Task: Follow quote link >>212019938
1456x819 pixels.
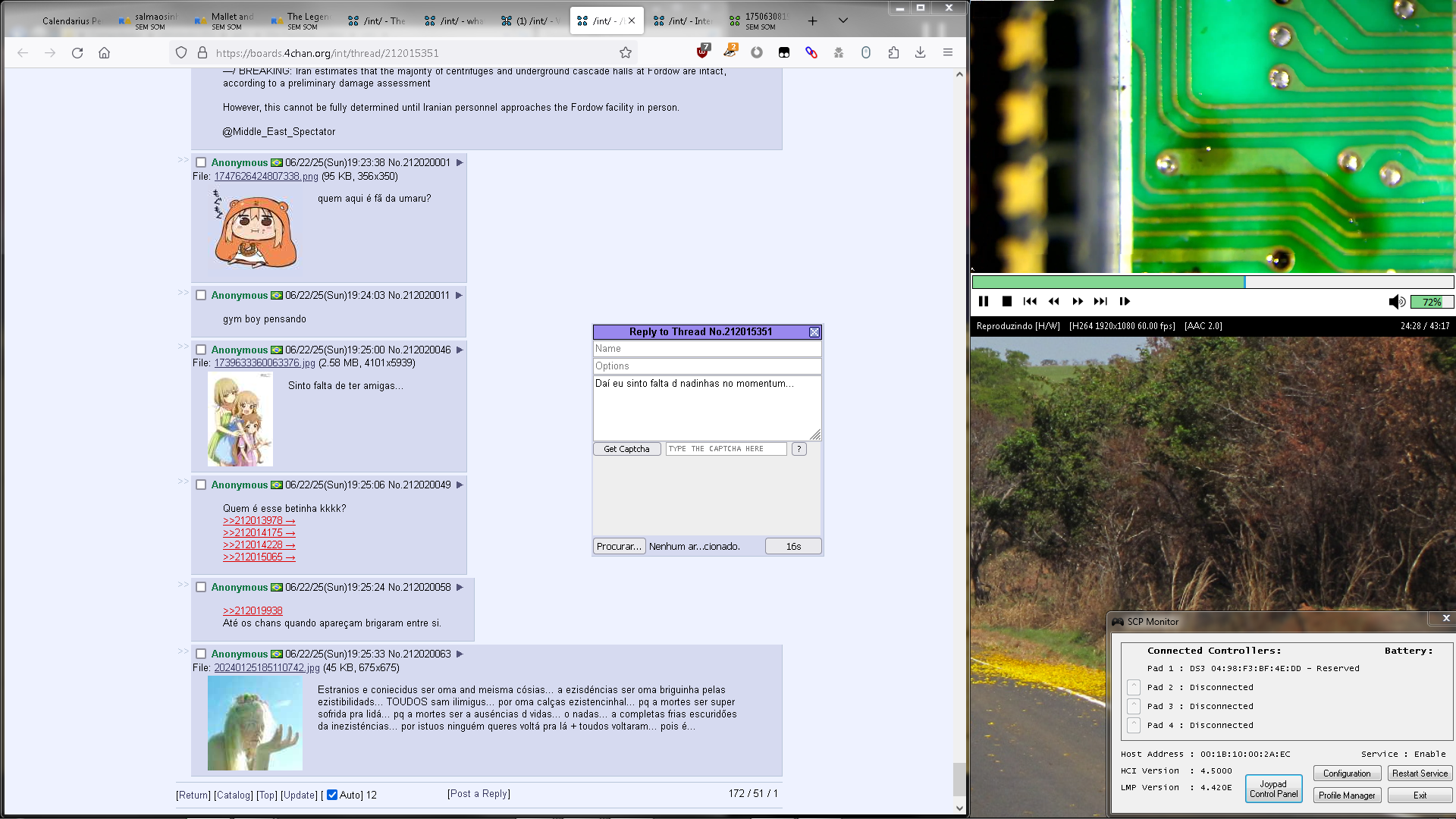Action: coord(253,610)
